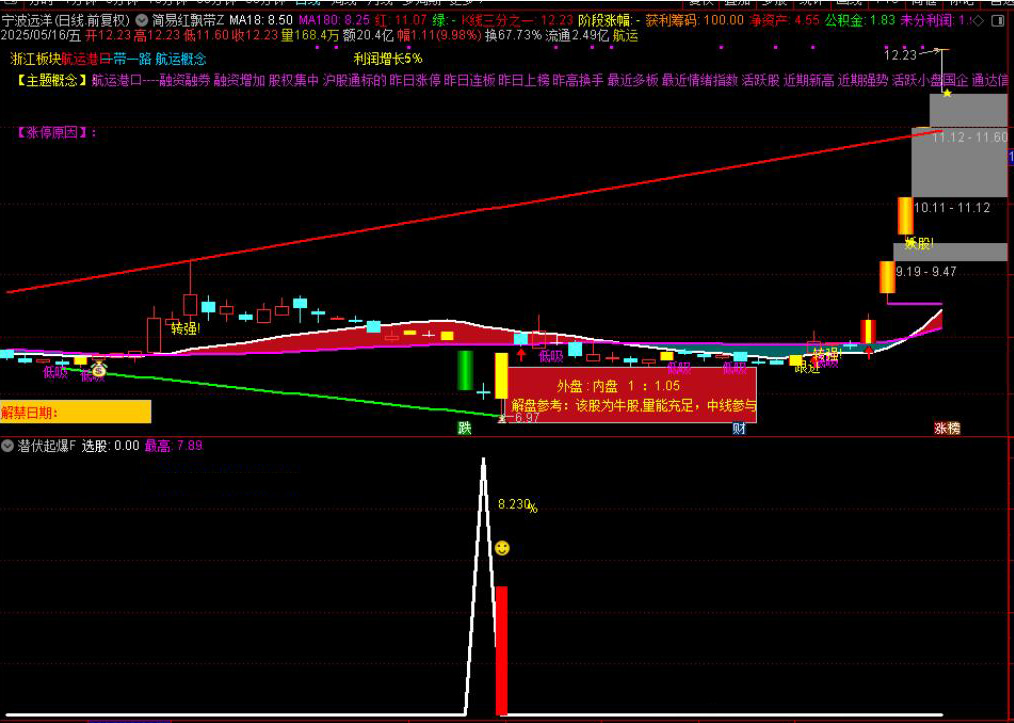Expand the 简易红飘带Z indicator dropdown arrow
Viewport: 1014px width, 723px height.
141,20
